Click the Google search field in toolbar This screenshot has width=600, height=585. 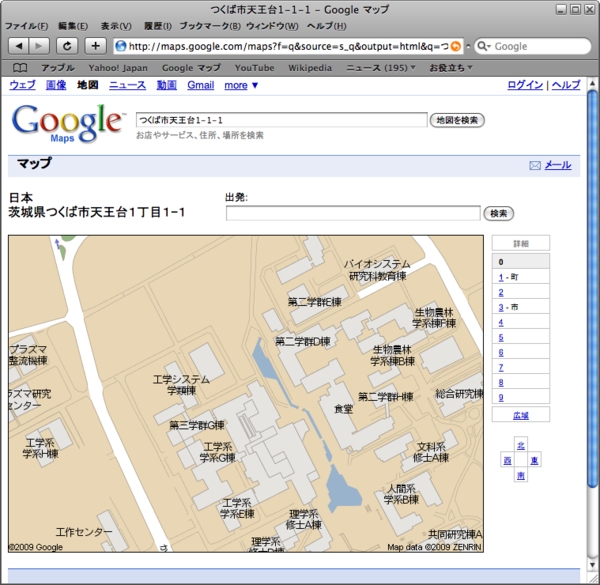pyautogui.click(x=533, y=46)
